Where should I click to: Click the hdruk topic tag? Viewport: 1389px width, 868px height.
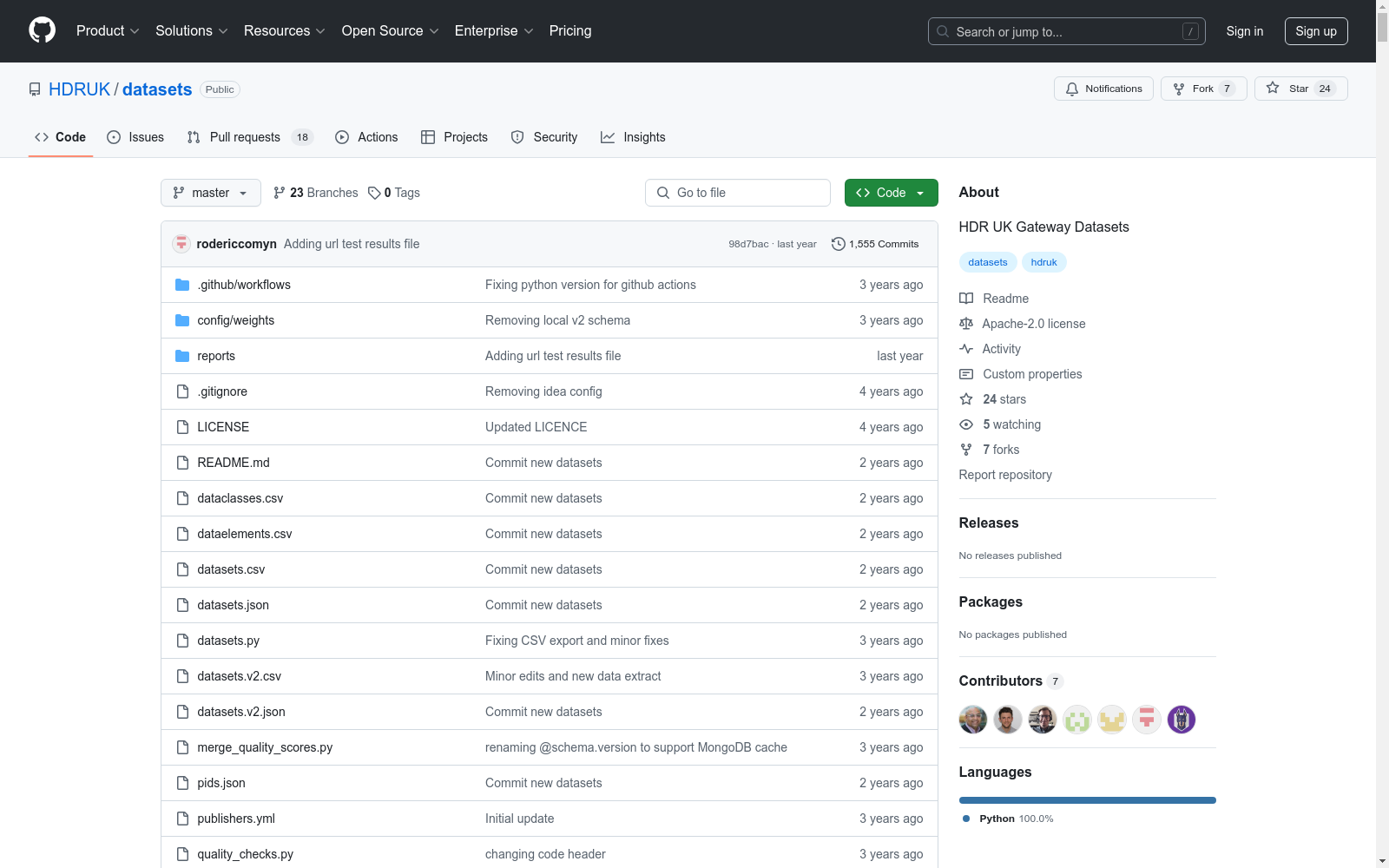[x=1044, y=262]
